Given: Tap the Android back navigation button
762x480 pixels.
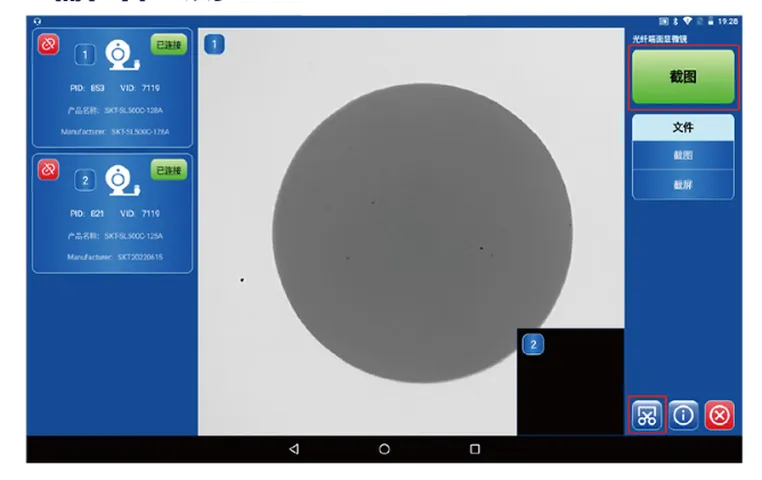Looking at the screenshot, I should [x=293, y=449].
